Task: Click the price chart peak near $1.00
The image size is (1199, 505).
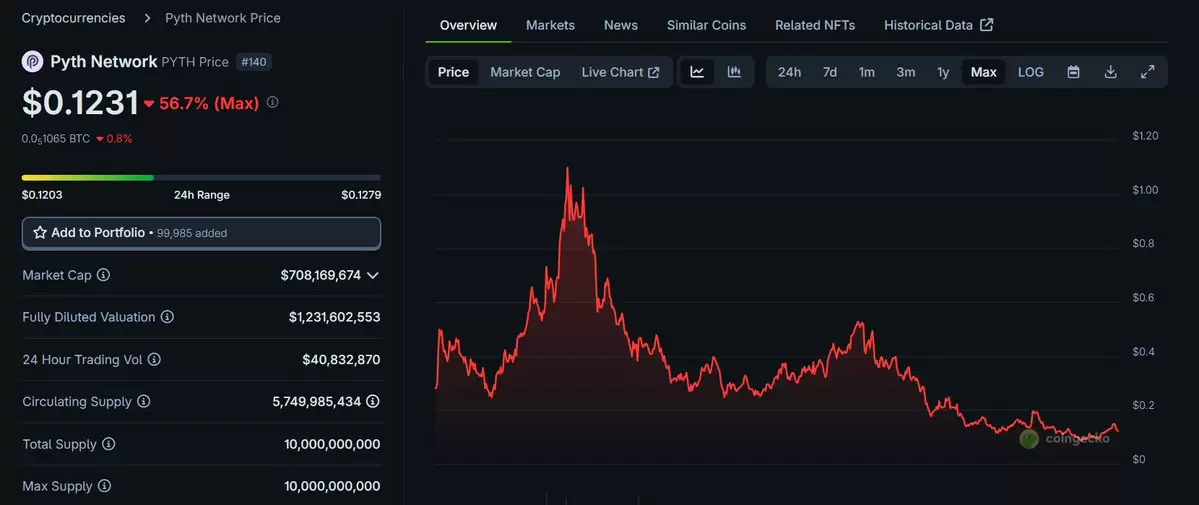Action: point(567,168)
